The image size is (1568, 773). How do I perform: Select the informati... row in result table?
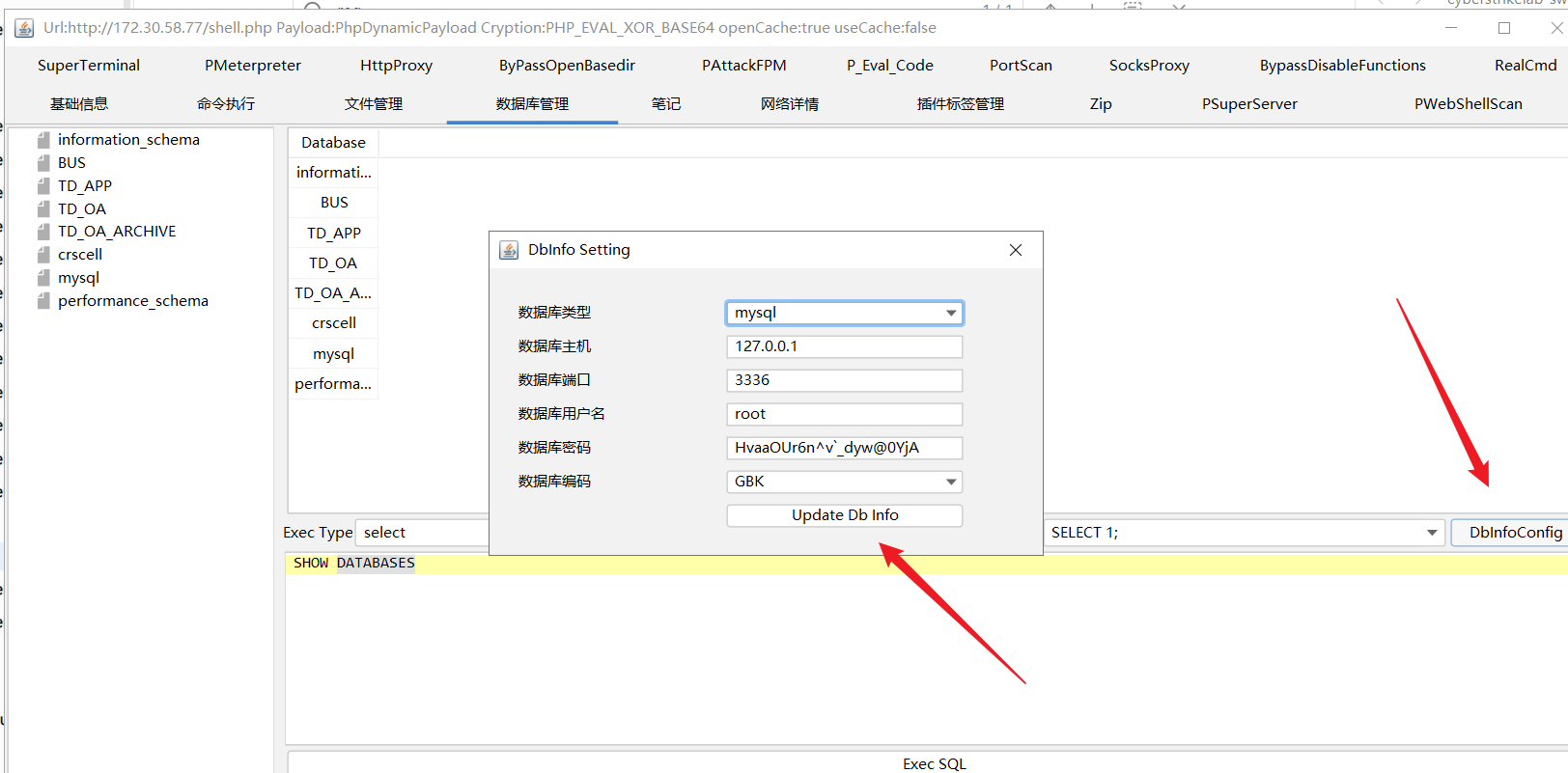(x=333, y=172)
